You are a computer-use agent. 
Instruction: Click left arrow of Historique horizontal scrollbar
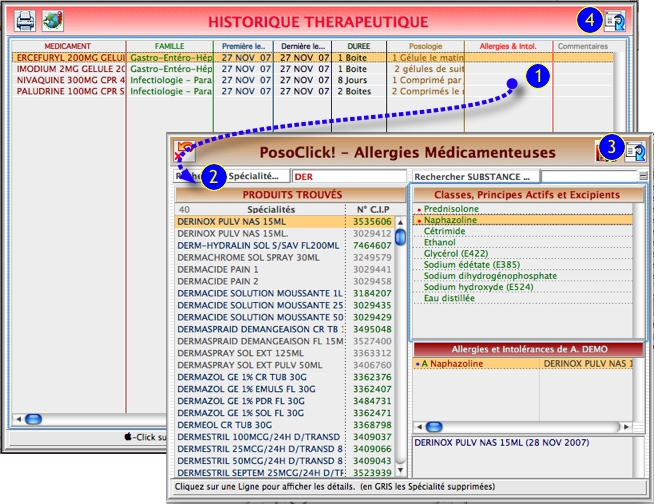[18, 419]
